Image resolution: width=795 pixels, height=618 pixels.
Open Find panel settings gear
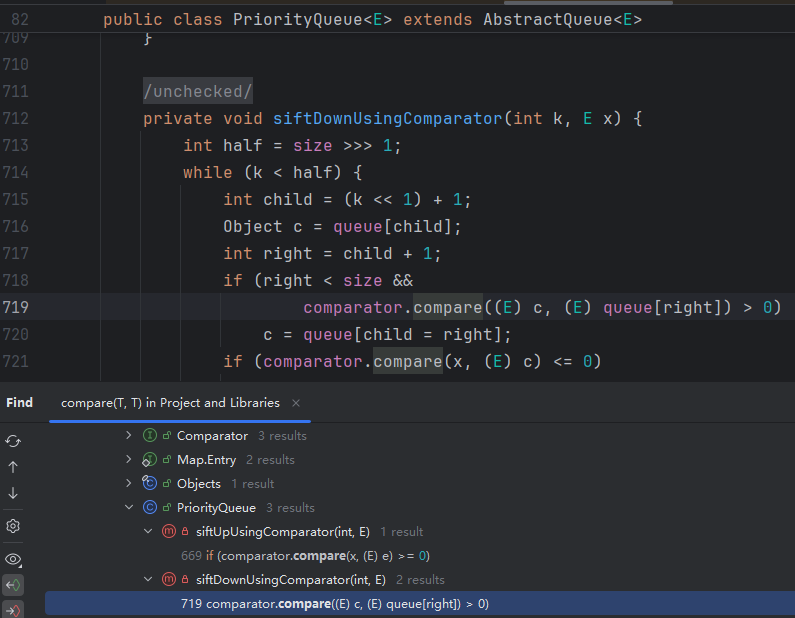coord(13,526)
